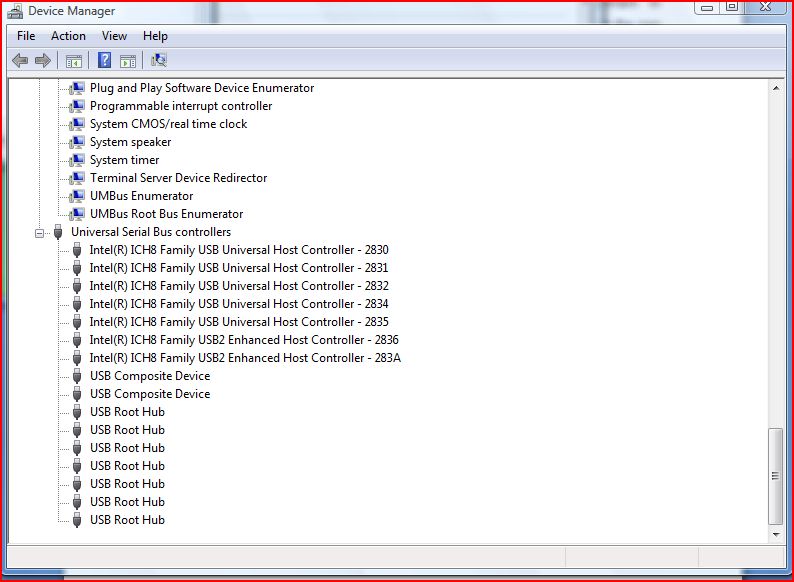Click USB plug icon for controller 2834
794x582 pixels.
pyautogui.click(x=77, y=304)
